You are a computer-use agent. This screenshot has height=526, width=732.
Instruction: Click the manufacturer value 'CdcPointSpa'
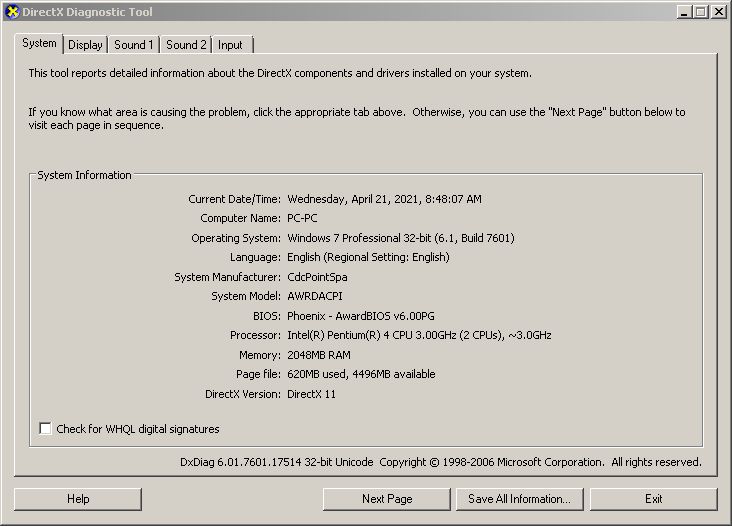(317, 277)
